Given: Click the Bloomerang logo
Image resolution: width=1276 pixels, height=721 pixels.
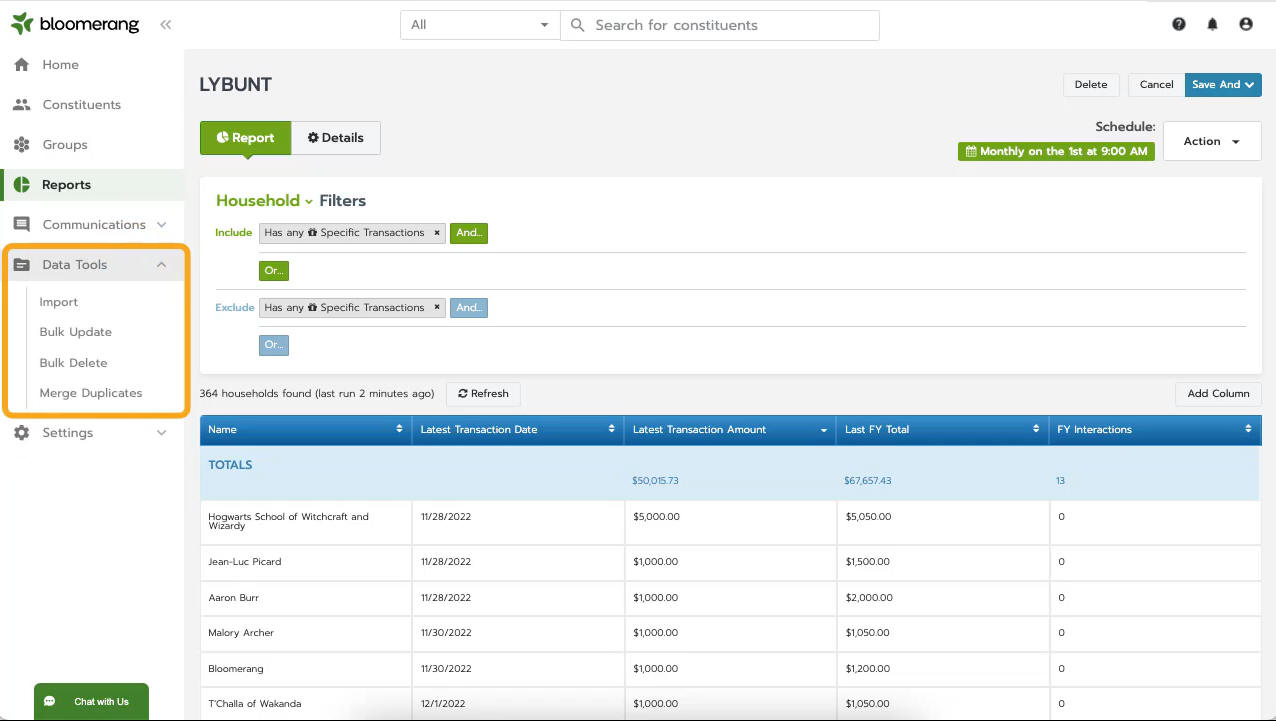Looking at the screenshot, I should (x=75, y=24).
